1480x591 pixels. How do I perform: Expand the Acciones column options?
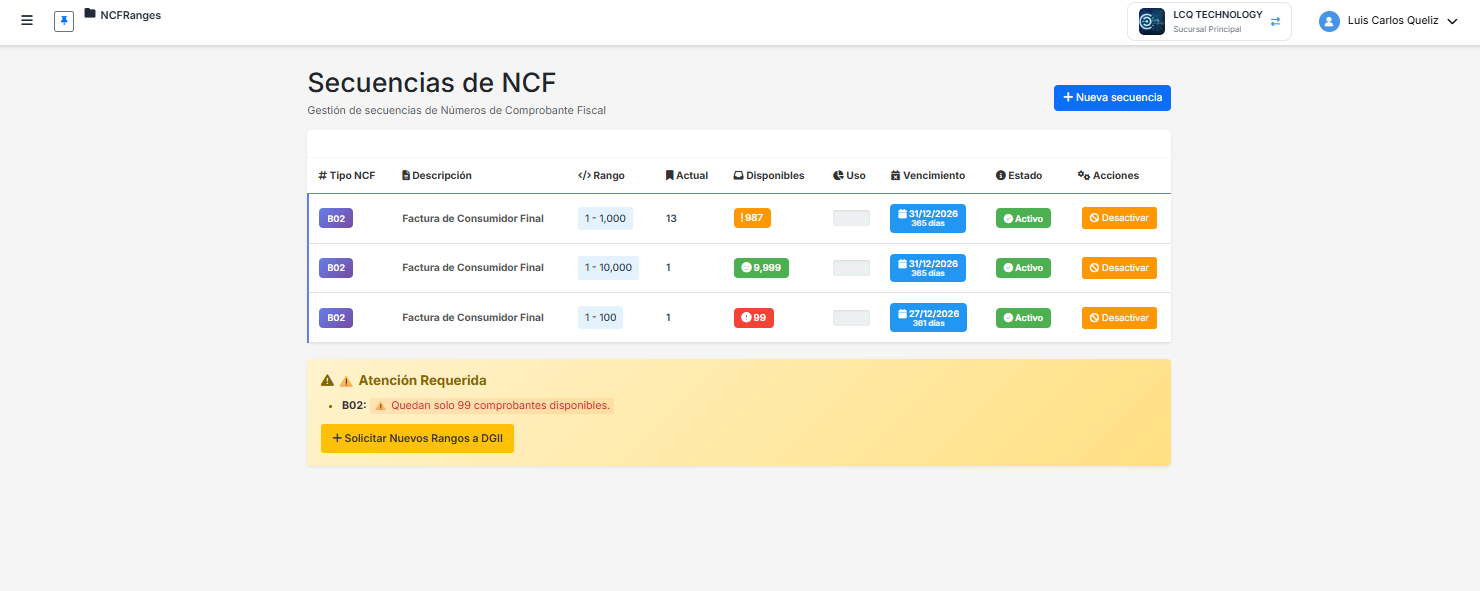[1108, 175]
